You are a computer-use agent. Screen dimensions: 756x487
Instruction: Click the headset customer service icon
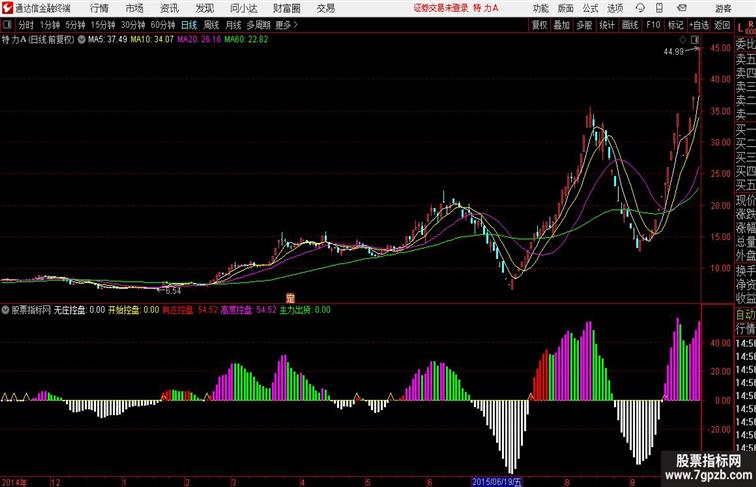point(640,8)
